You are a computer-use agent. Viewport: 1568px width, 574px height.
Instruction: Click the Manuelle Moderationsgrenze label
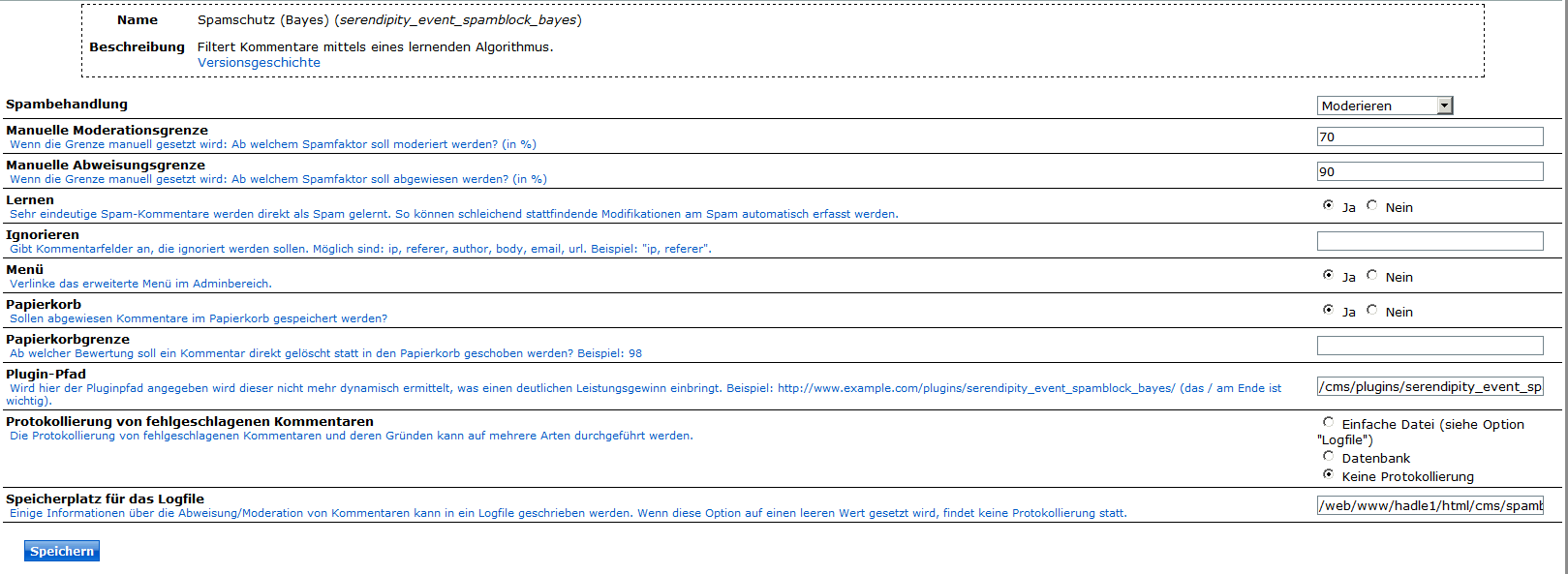coord(107,130)
